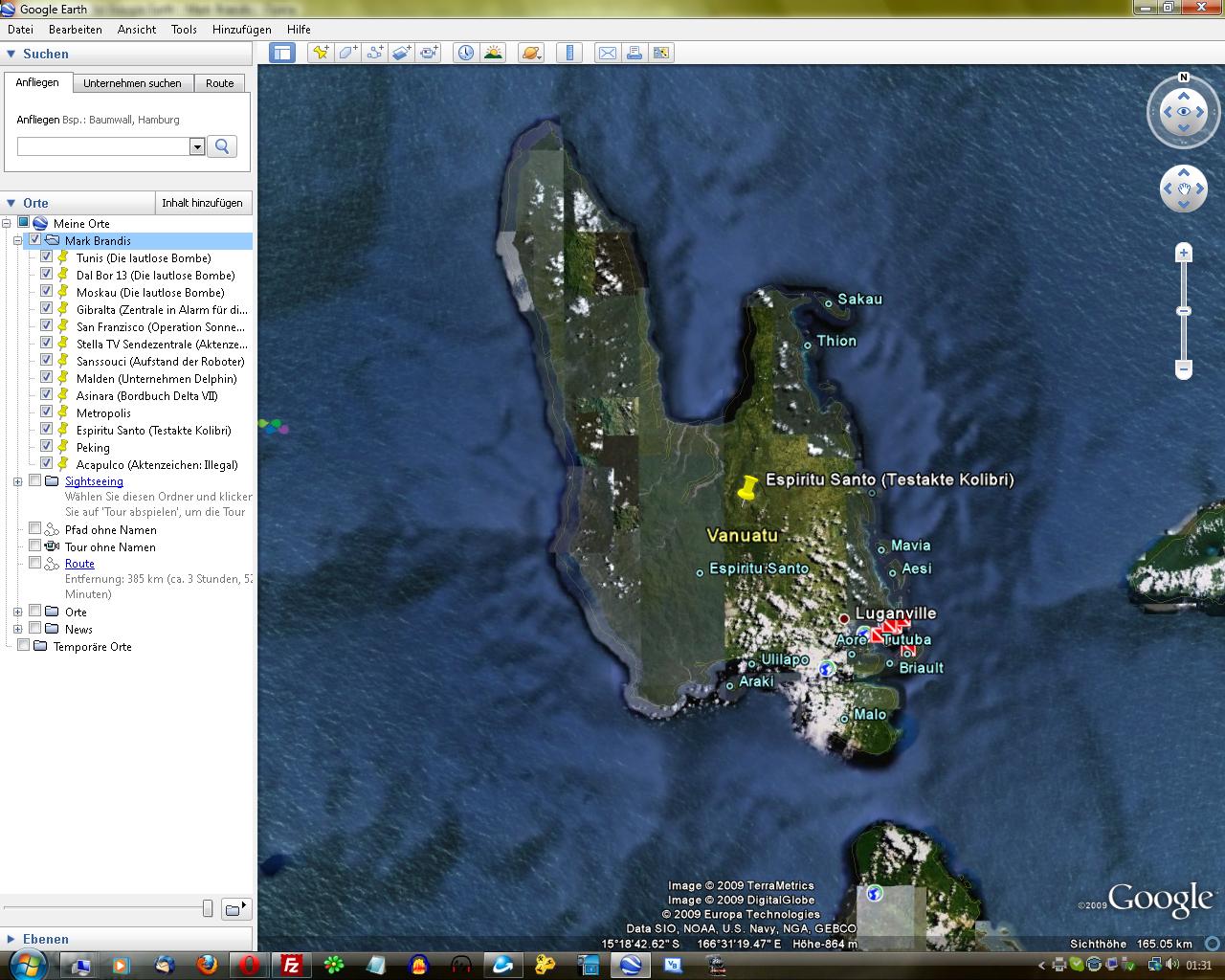Click the FileZilla taskbar icon

292,965
